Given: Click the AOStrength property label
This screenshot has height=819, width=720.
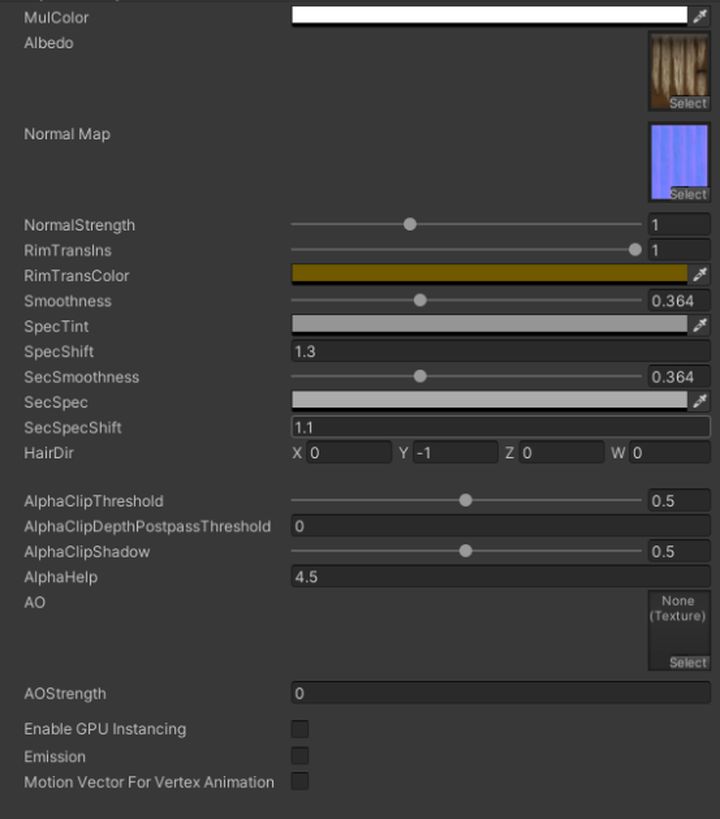Looking at the screenshot, I should (65, 694).
